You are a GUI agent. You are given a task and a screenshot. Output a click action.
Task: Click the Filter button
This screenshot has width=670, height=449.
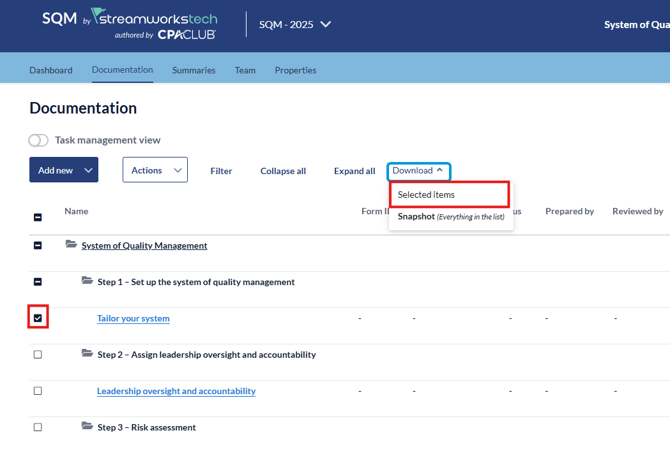(221, 171)
